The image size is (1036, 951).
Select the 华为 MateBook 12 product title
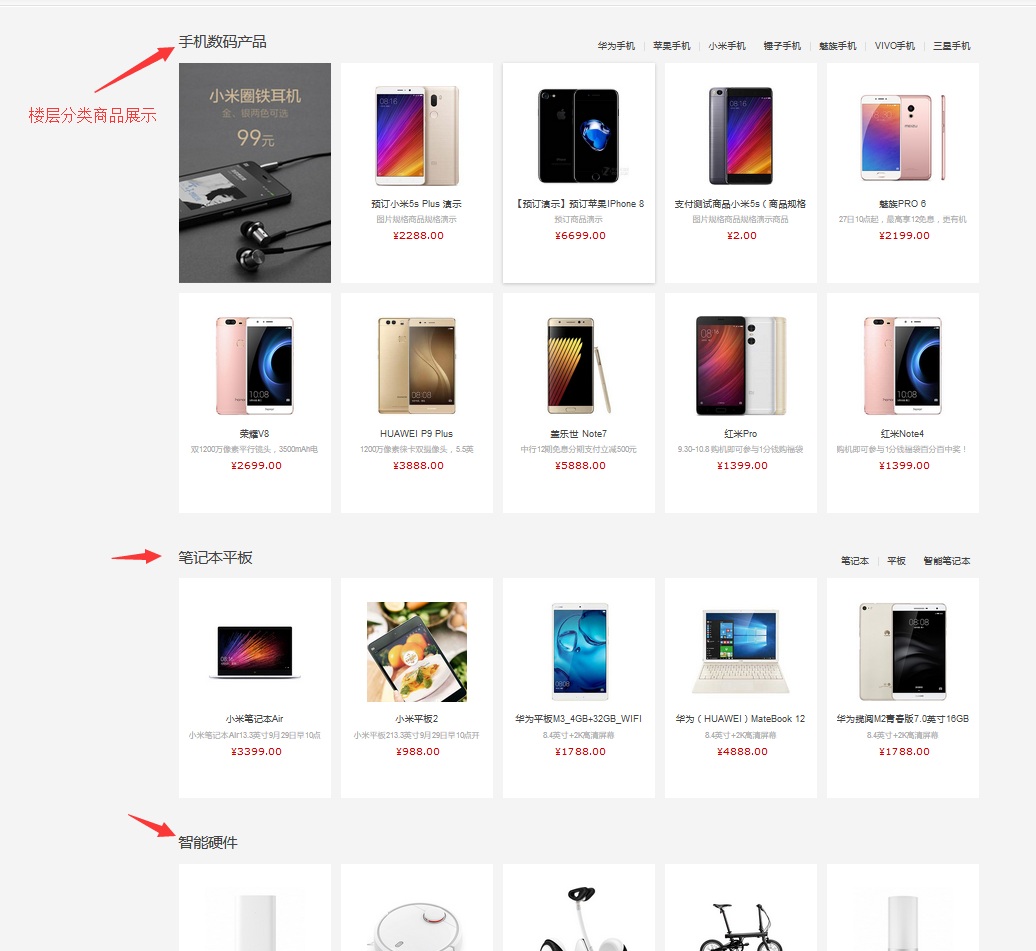(x=741, y=718)
